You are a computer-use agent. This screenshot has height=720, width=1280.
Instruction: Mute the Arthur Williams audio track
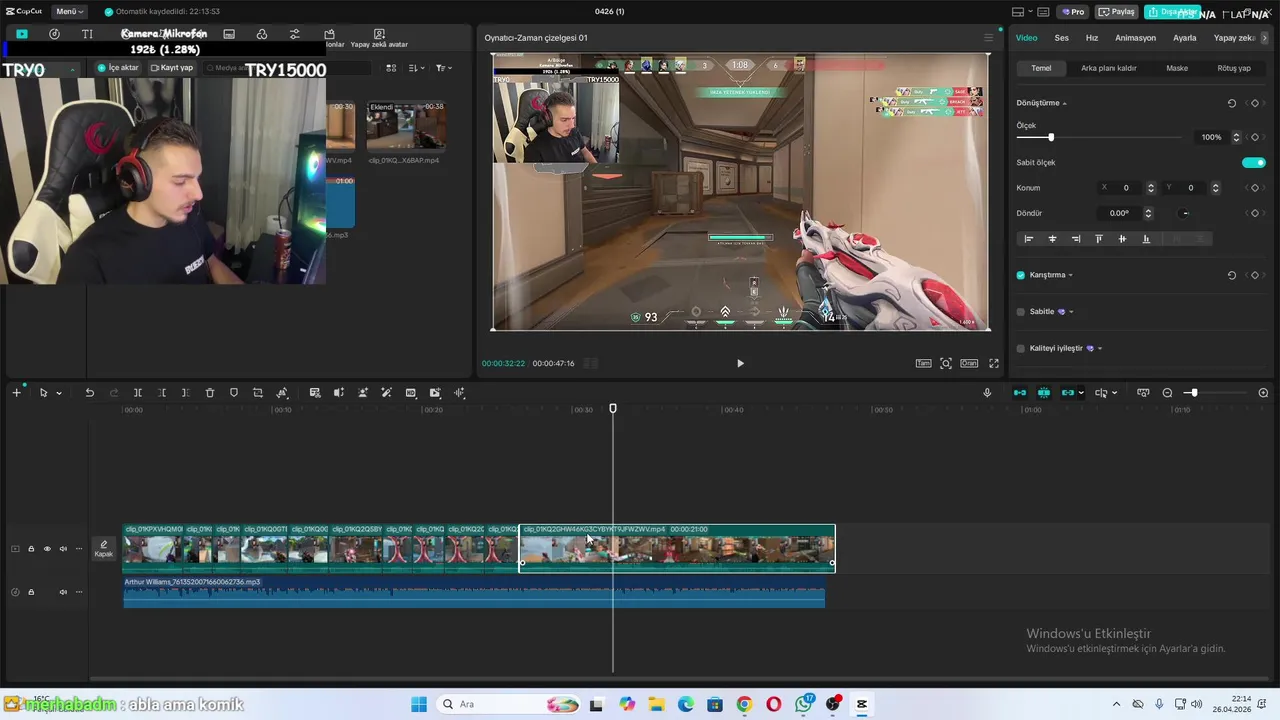(x=63, y=592)
